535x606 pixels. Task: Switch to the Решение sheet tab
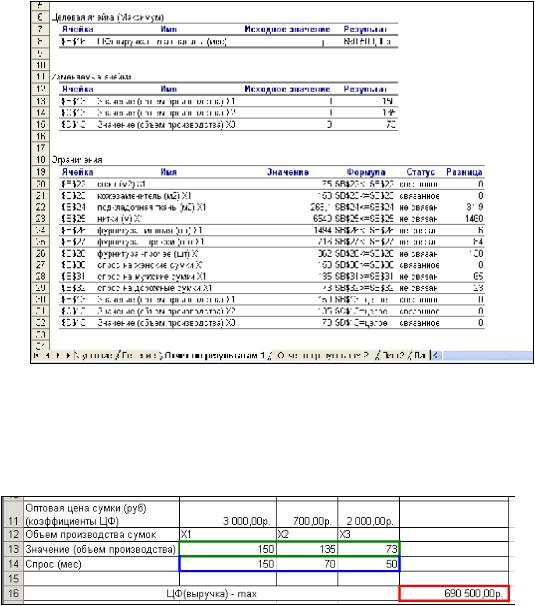pos(140,355)
